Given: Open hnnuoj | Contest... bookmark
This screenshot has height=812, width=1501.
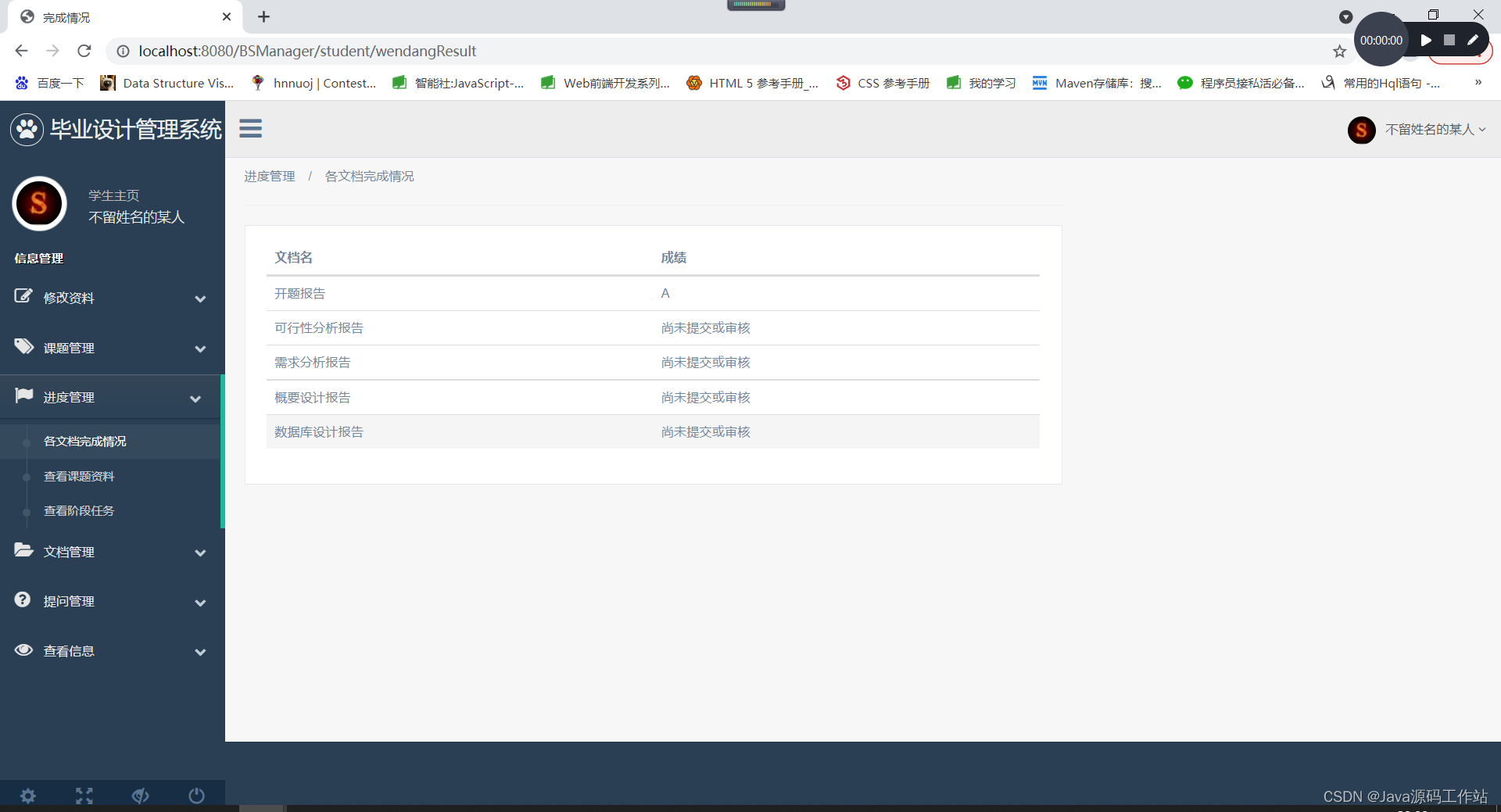Looking at the screenshot, I should [x=313, y=83].
